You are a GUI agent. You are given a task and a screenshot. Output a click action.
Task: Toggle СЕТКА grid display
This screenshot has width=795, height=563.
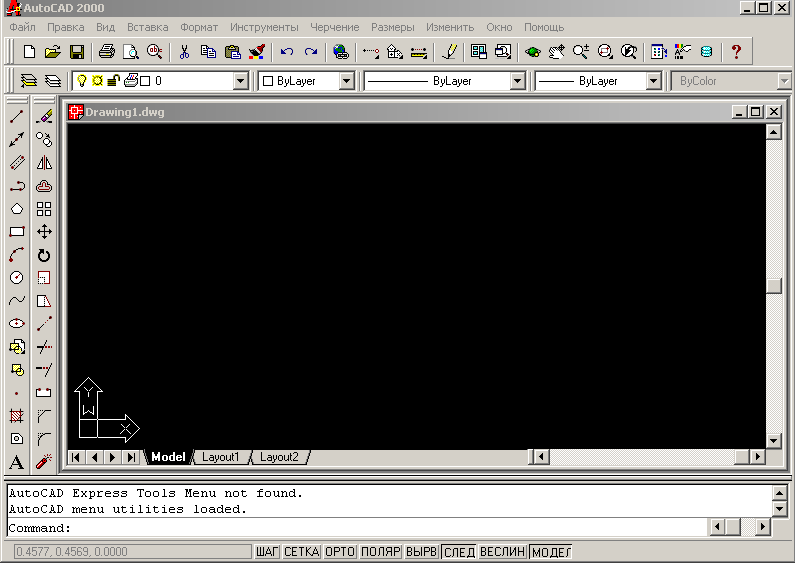click(302, 552)
